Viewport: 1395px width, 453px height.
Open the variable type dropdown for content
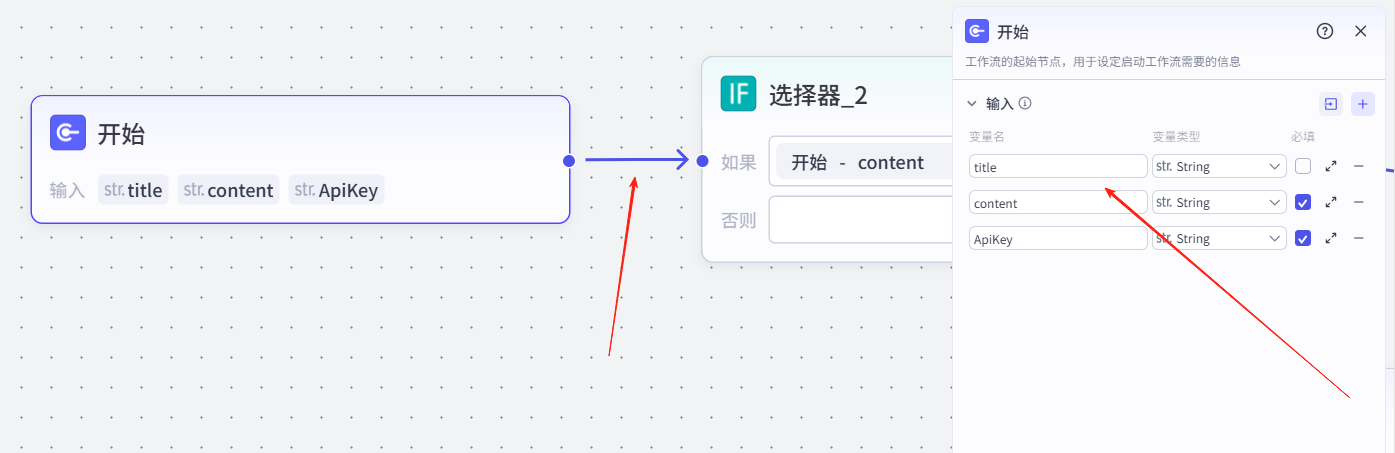pos(1219,202)
